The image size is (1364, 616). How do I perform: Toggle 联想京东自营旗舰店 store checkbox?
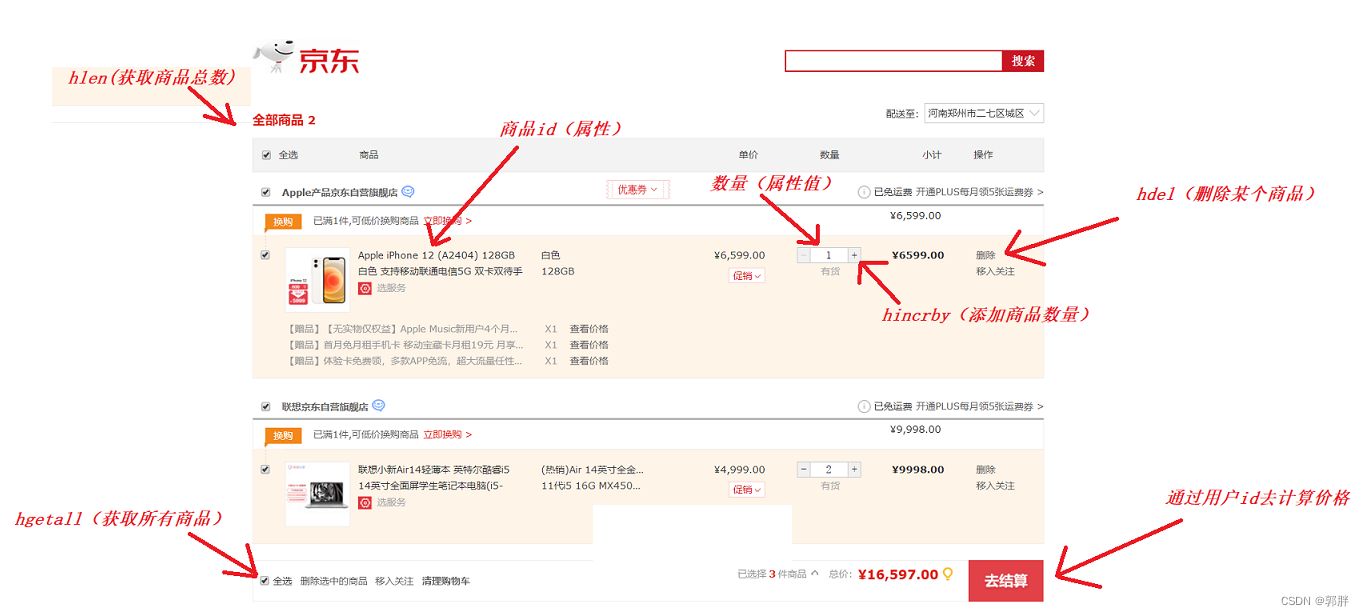pyautogui.click(x=266, y=407)
